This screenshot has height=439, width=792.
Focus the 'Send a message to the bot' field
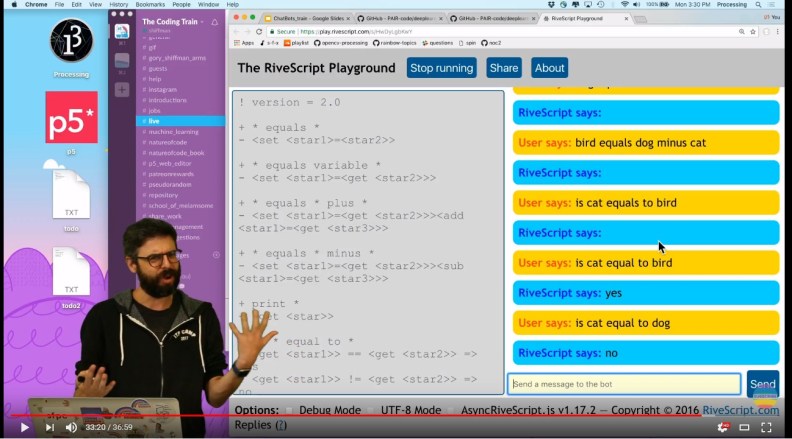point(624,384)
